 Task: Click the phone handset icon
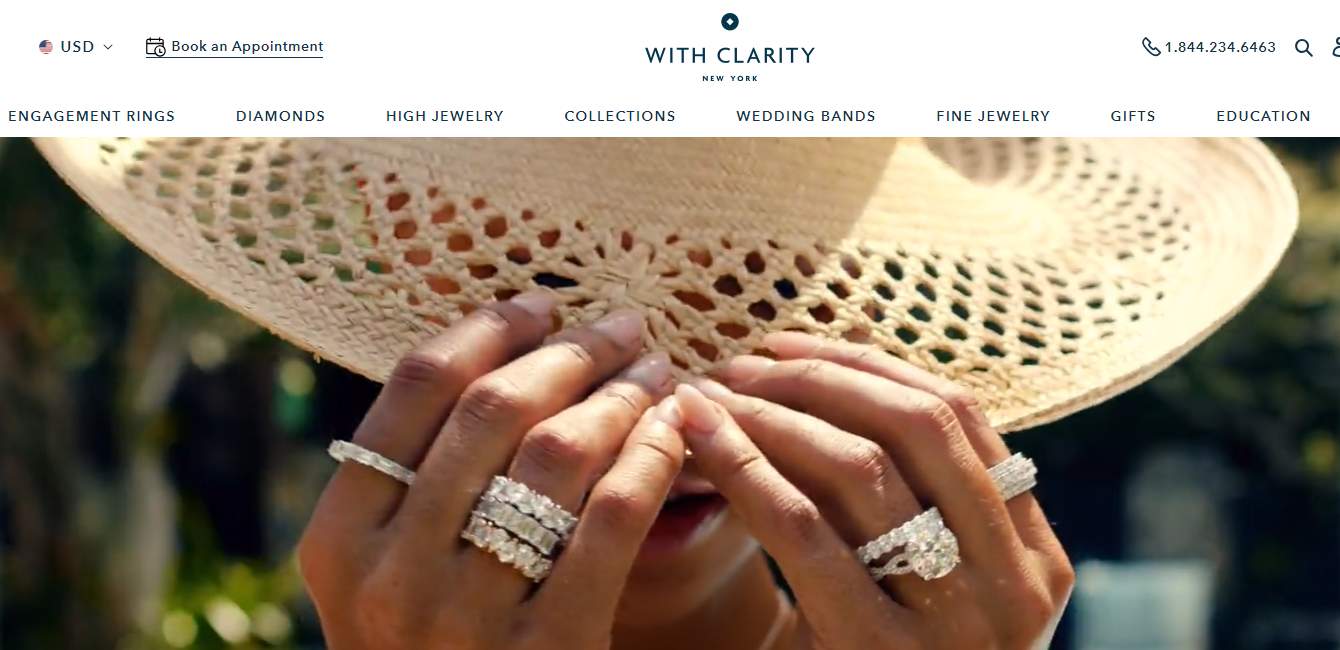point(1151,47)
